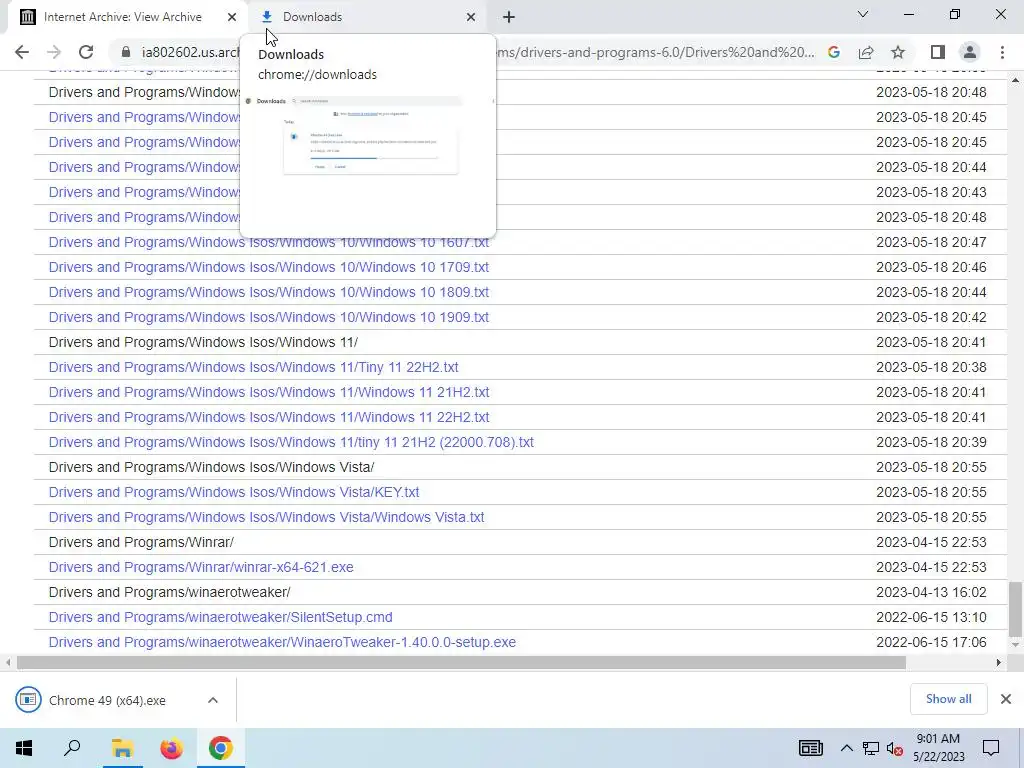Open SilentSetup.cmd link
Screen dimensions: 1024x768
coord(220,617)
